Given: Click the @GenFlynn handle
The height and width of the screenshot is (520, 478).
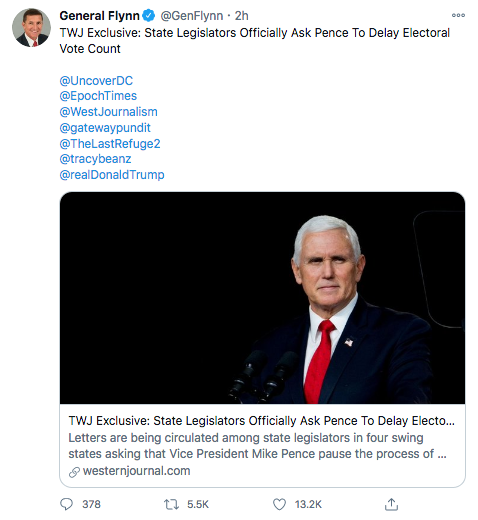Looking at the screenshot, I should point(192,16).
